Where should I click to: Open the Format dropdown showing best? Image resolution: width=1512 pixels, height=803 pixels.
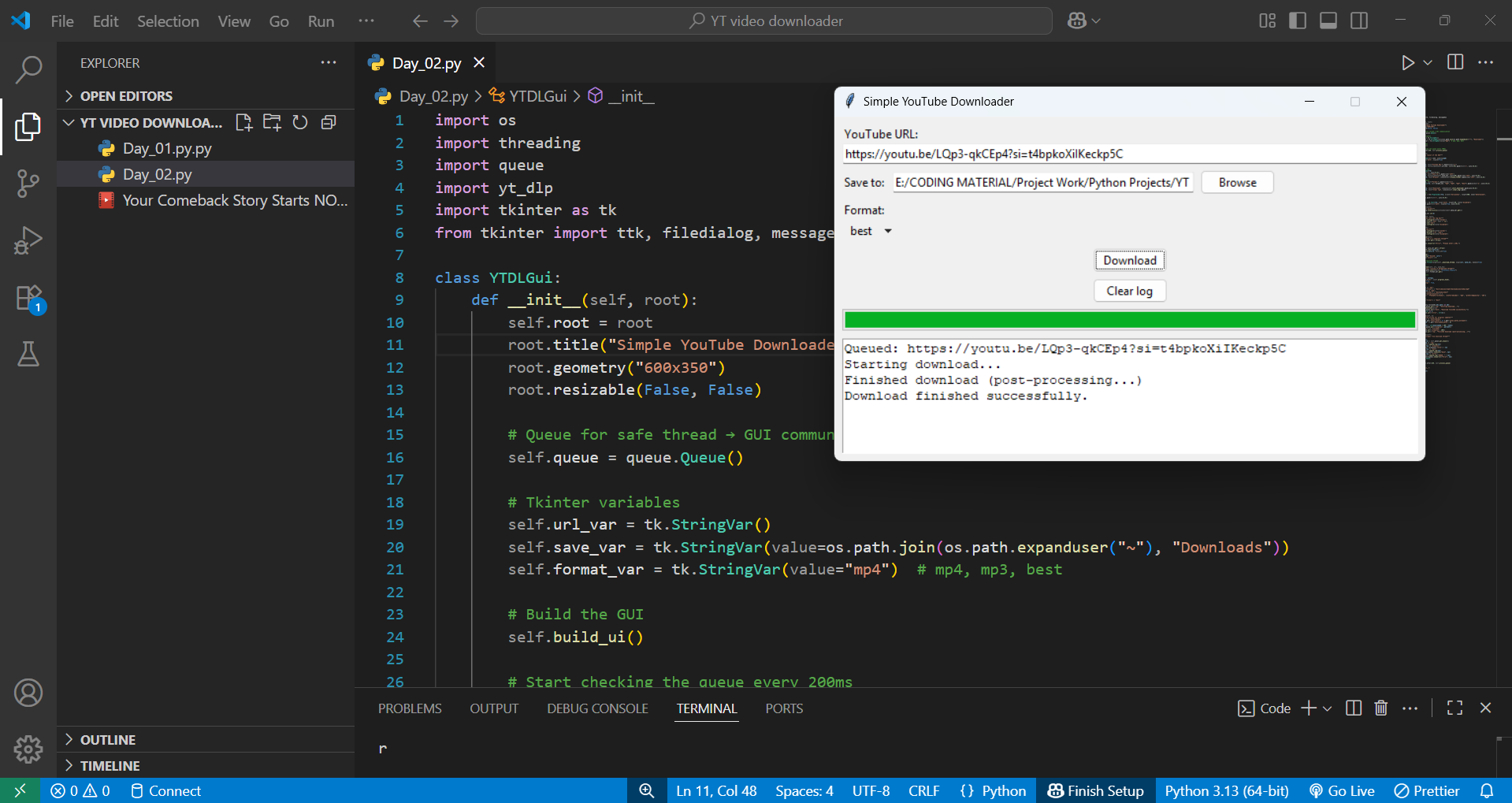[871, 231]
